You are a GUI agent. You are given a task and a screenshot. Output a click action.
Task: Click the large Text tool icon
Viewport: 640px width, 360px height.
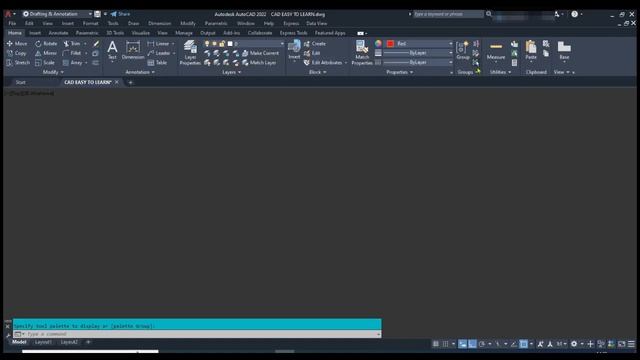pyautogui.click(x=112, y=47)
